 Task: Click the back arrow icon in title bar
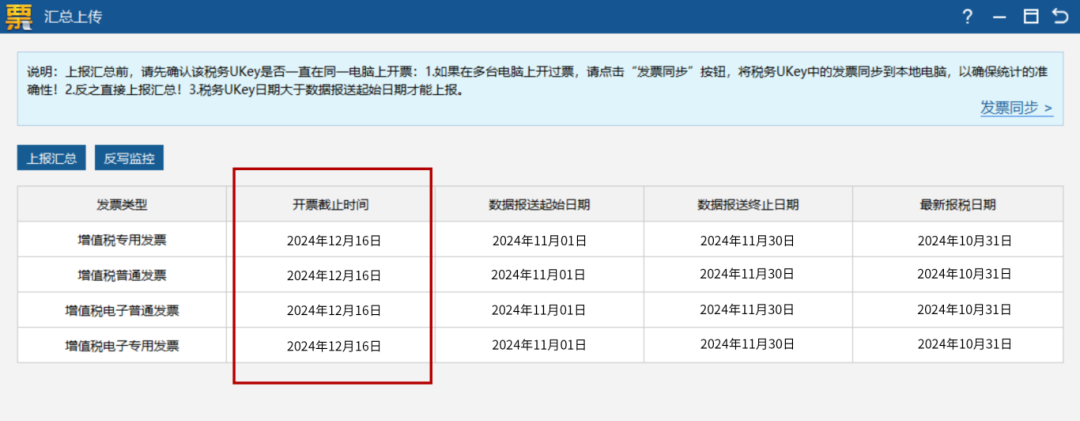point(1061,16)
